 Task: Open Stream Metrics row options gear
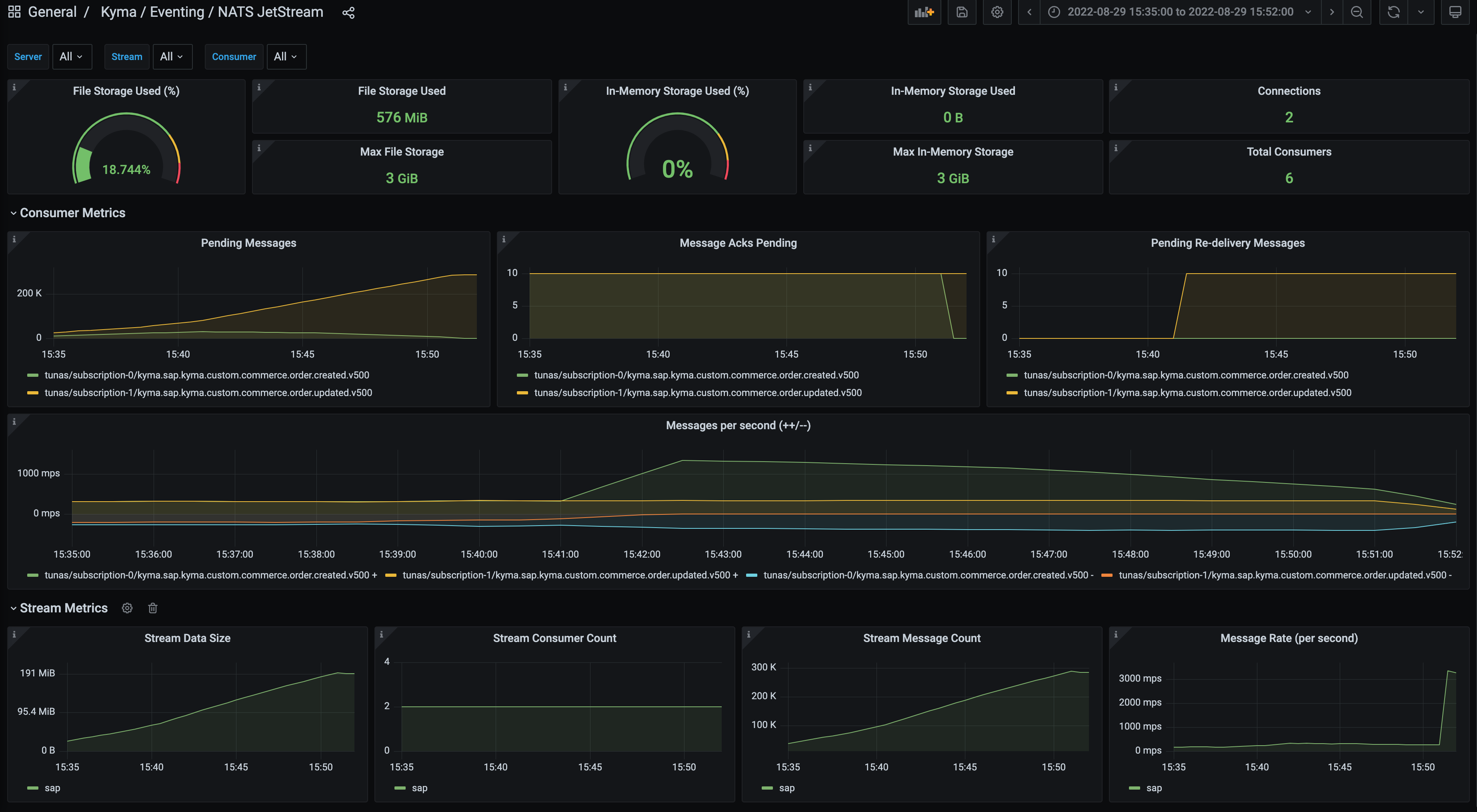pos(127,608)
